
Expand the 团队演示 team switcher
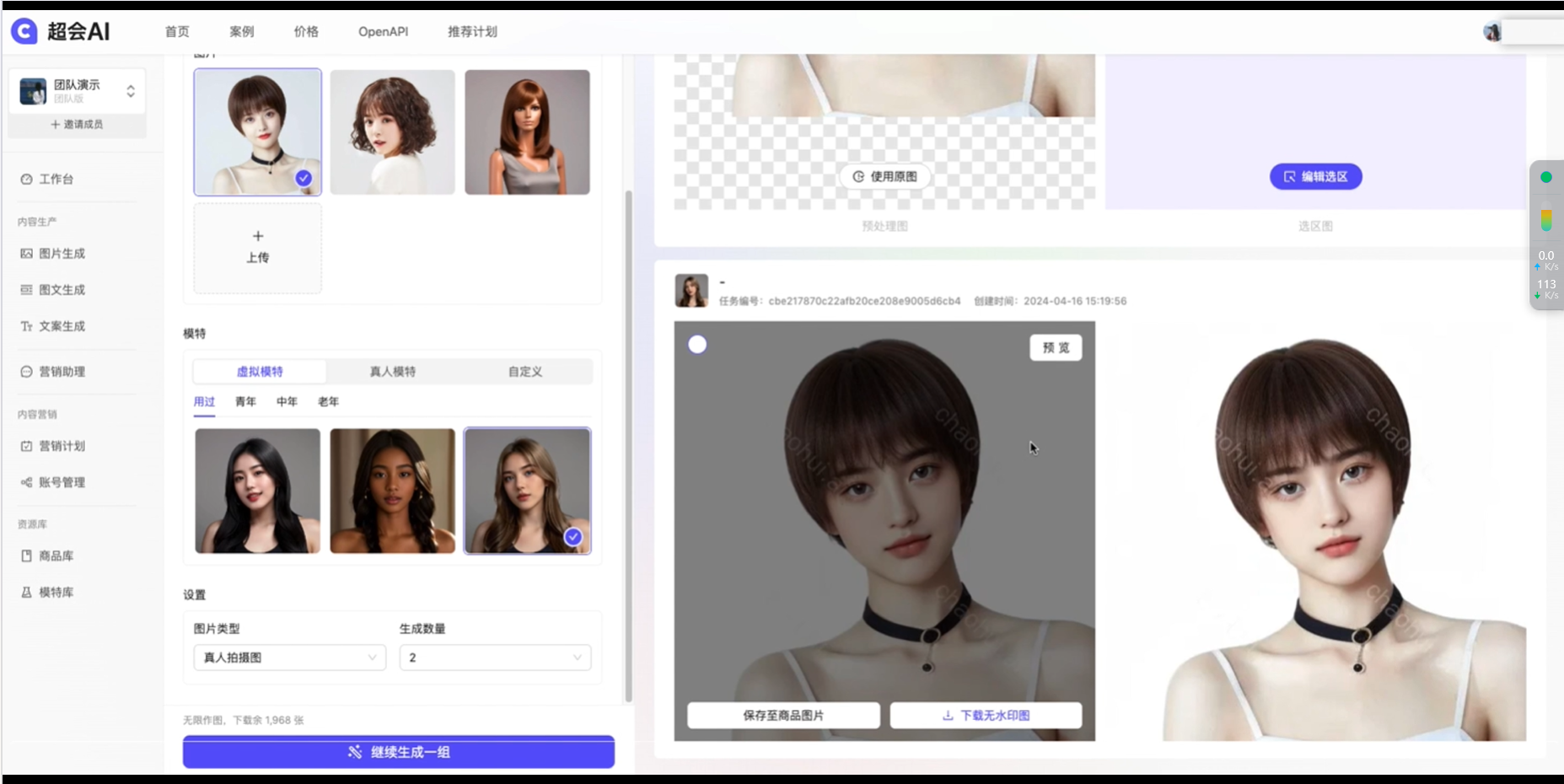131,90
